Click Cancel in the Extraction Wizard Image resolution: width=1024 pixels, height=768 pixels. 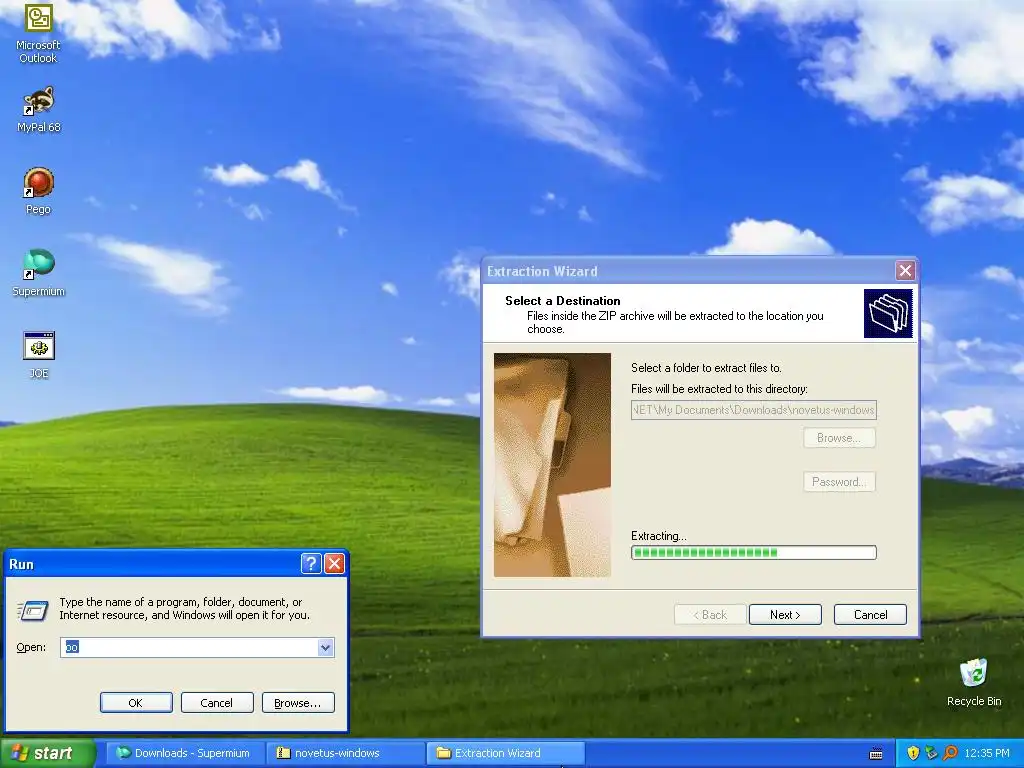click(x=871, y=615)
